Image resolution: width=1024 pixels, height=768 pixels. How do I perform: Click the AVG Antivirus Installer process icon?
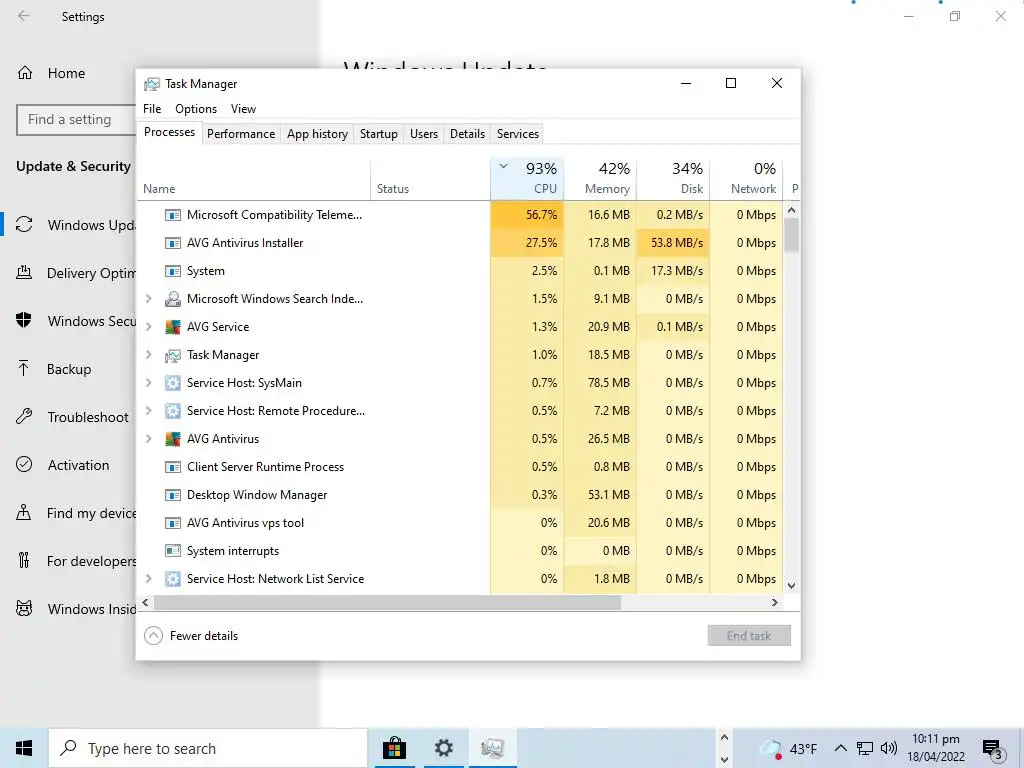[172, 243]
